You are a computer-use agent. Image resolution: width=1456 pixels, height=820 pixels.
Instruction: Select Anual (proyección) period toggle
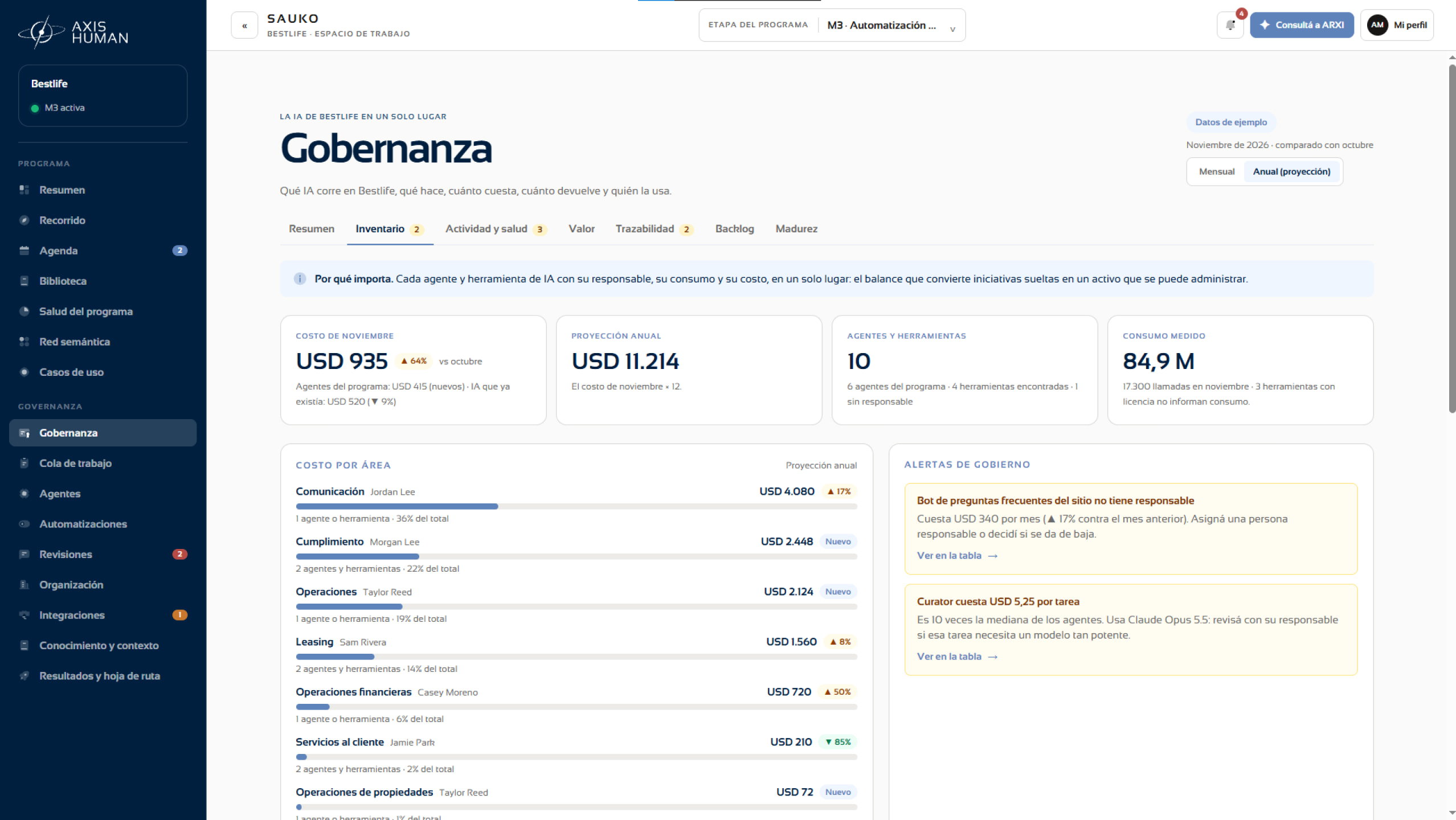tap(1291, 171)
